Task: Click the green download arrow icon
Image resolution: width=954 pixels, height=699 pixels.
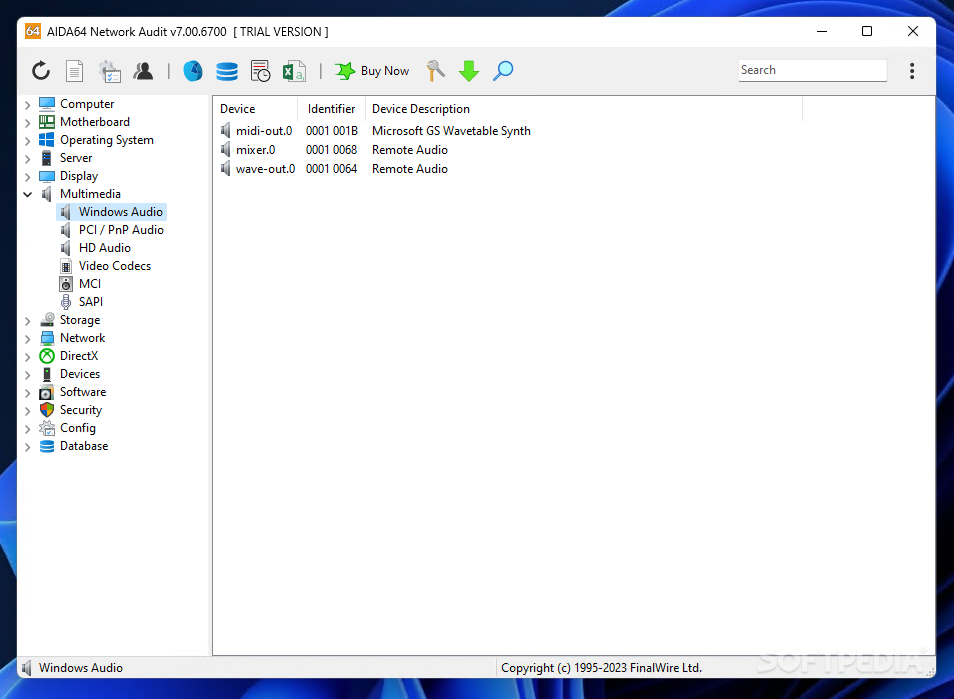Action: 469,71
